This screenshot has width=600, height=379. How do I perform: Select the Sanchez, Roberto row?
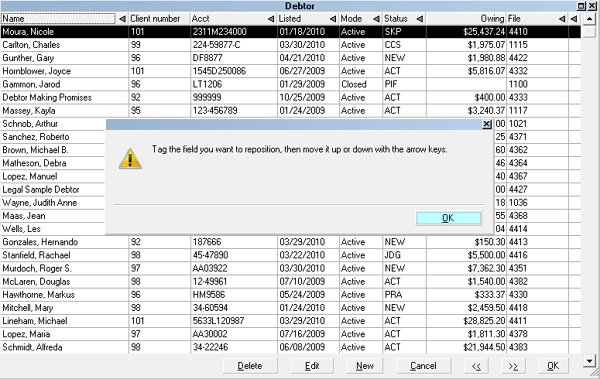point(53,137)
